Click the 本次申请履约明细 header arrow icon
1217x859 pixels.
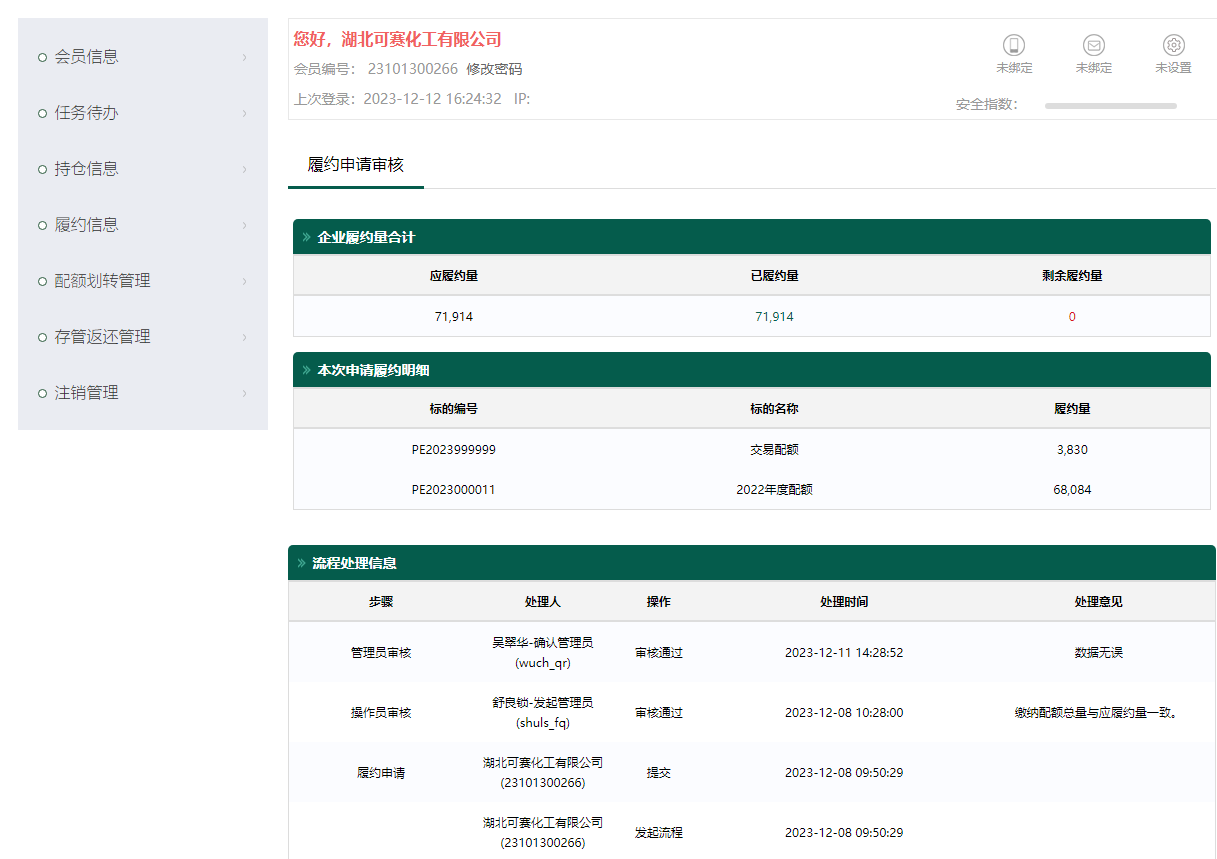coord(306,370)
